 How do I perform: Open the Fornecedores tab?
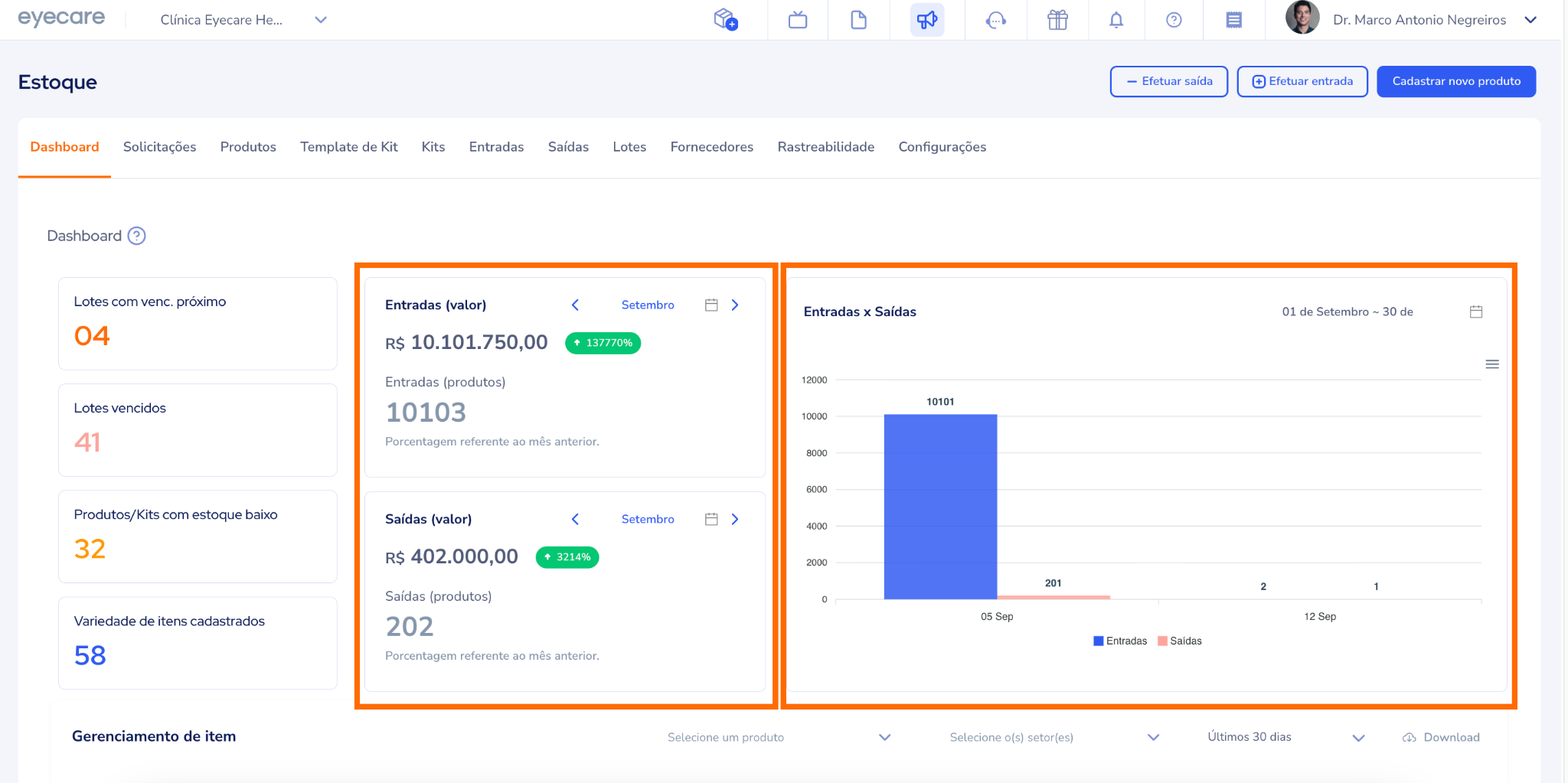coord(711,147)
